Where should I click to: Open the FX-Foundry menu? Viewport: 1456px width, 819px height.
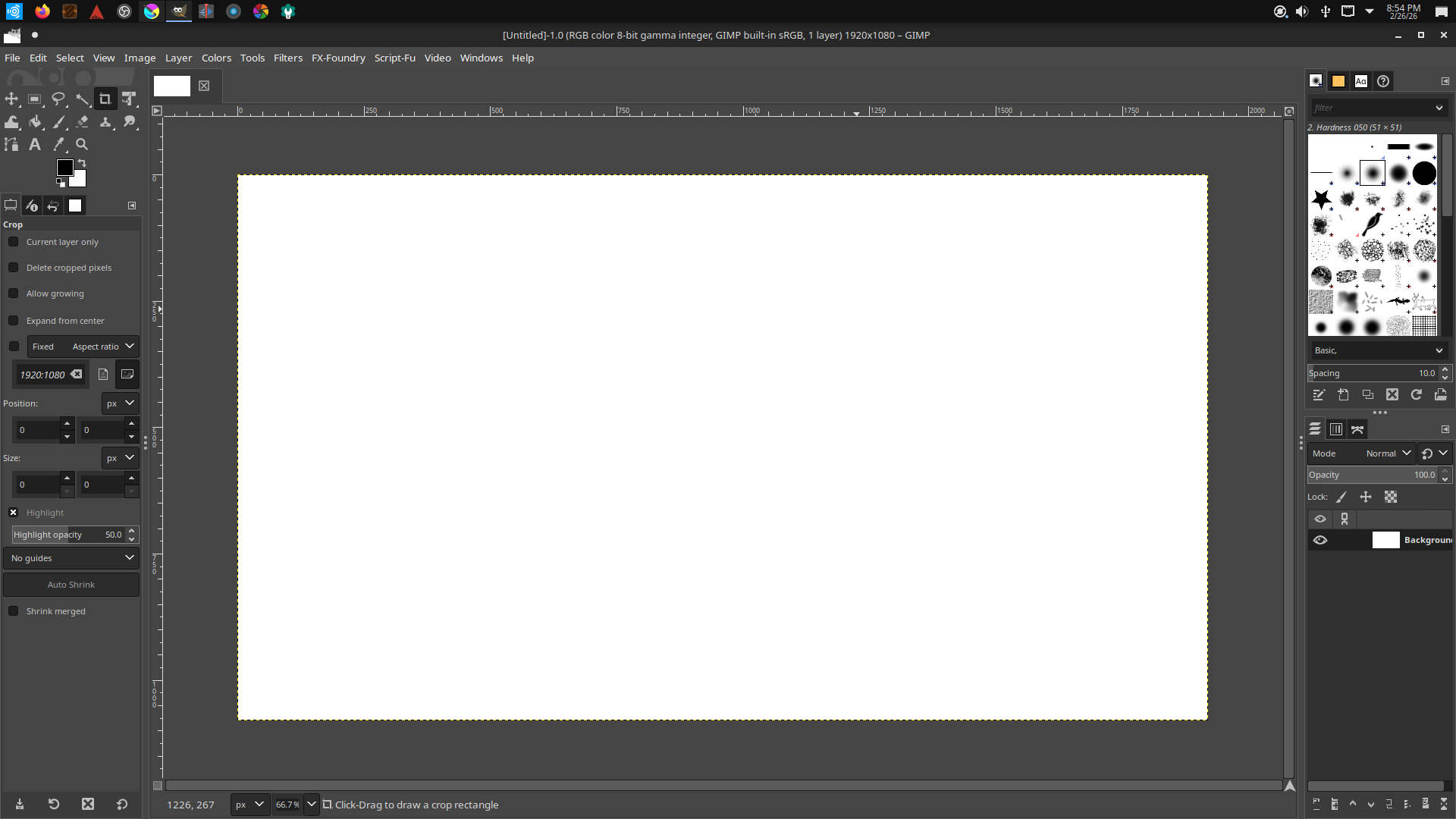coord(338,58)
